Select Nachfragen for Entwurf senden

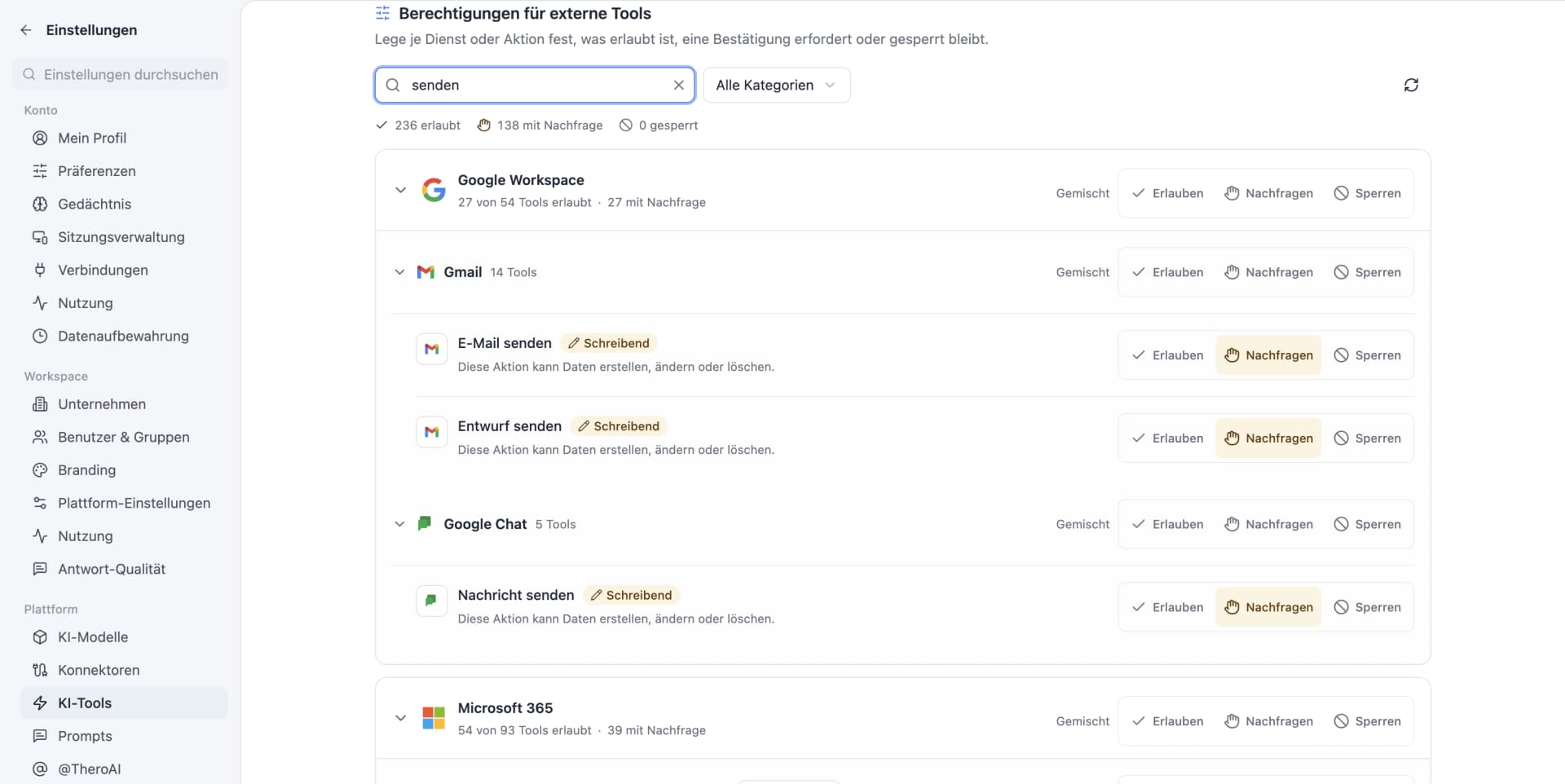(x=1268, y=438)
